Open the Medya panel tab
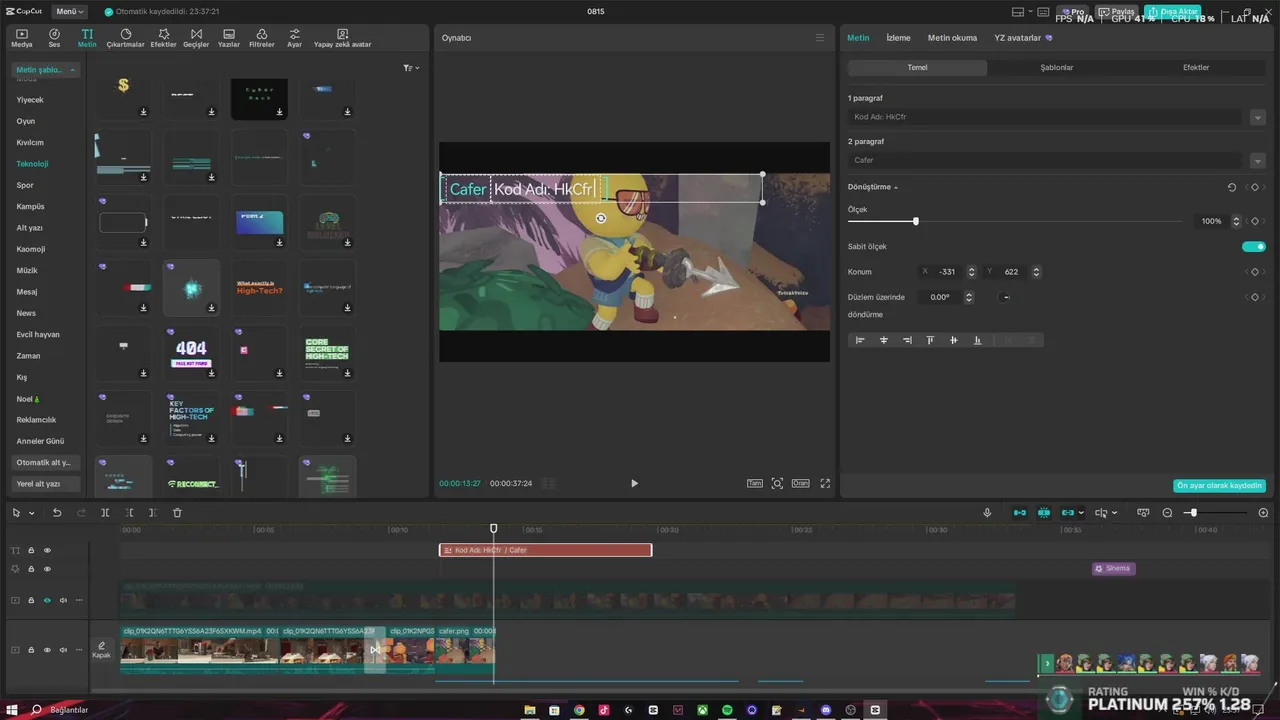 click(x=22, y=38)
